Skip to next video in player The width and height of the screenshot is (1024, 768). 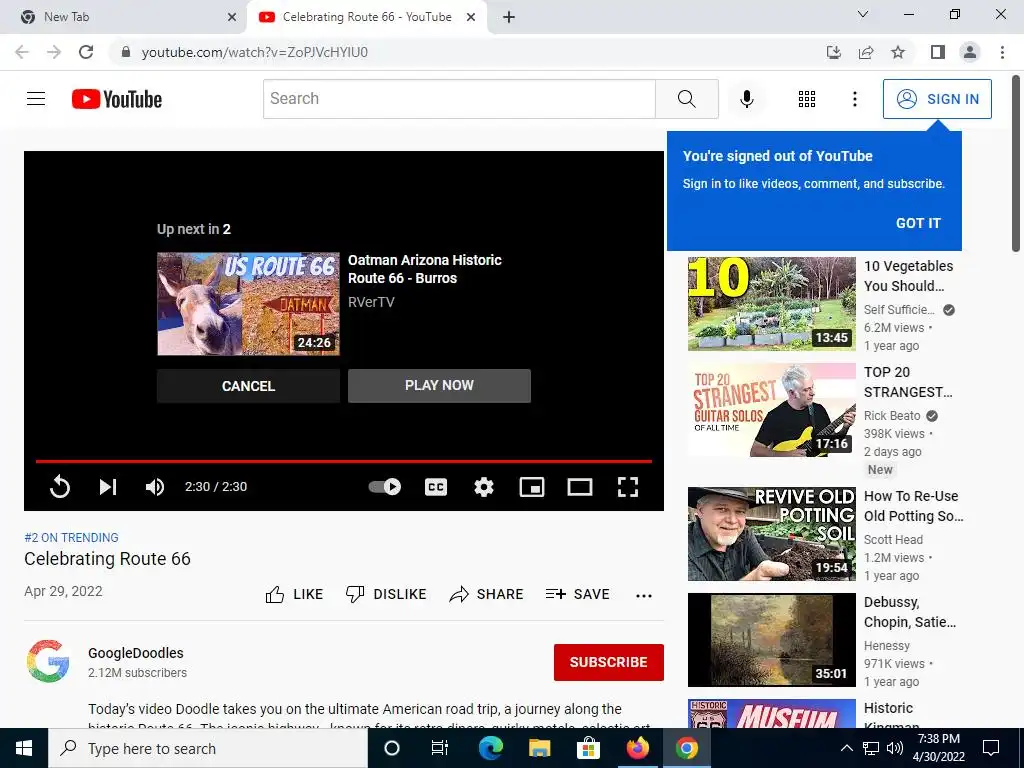108,487
